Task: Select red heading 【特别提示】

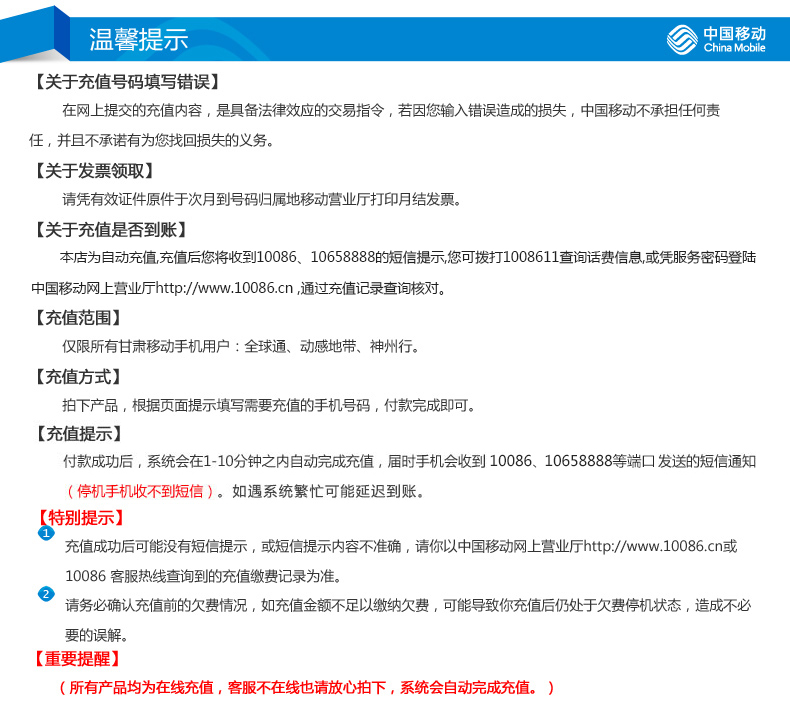Action: [x=81, y=517]
